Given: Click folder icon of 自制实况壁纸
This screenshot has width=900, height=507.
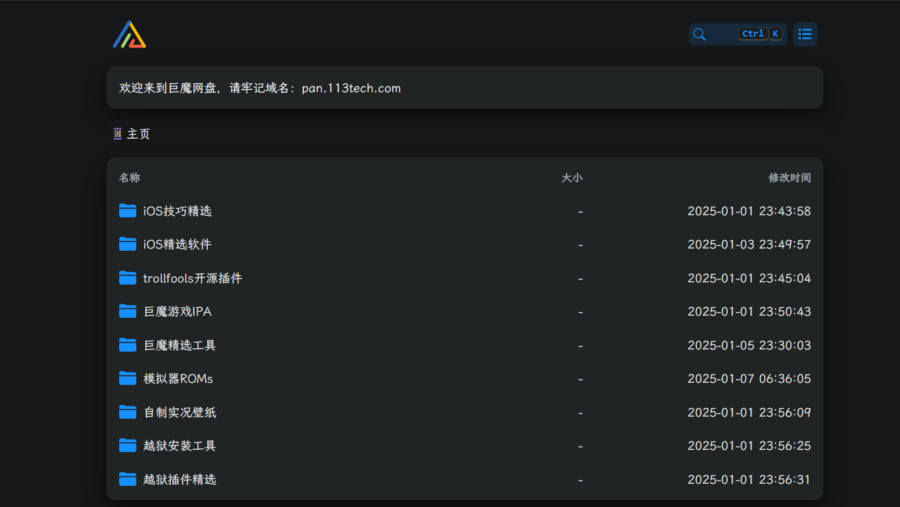Looking at the screenshot, I should tap(127, 412).
